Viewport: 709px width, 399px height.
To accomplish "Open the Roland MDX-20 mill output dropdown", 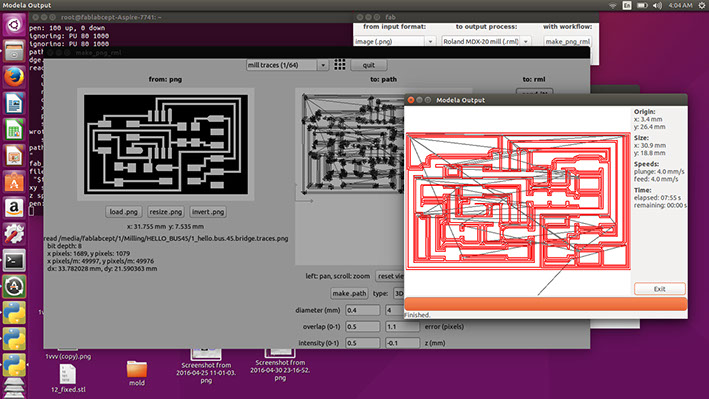I will point(486,41).
